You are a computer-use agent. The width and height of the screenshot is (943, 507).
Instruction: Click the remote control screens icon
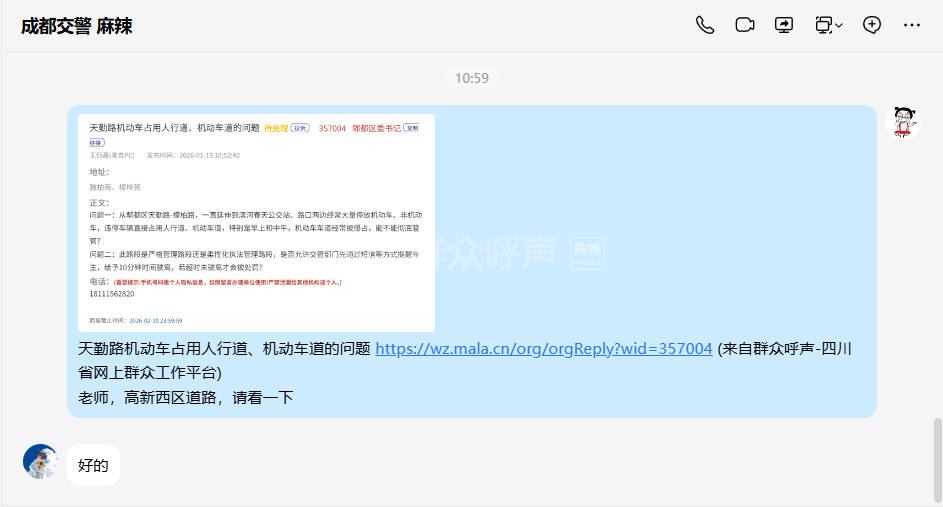point(823,25)
